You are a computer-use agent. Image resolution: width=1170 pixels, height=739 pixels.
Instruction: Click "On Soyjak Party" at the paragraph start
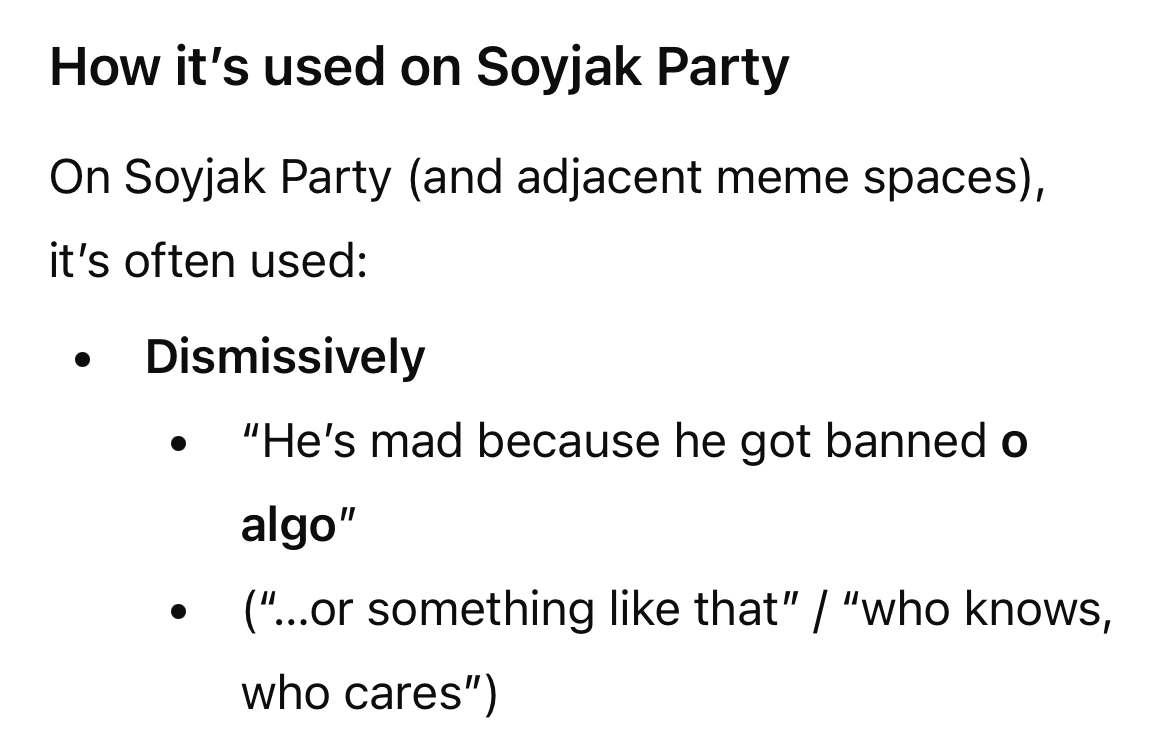click(220, 178)
